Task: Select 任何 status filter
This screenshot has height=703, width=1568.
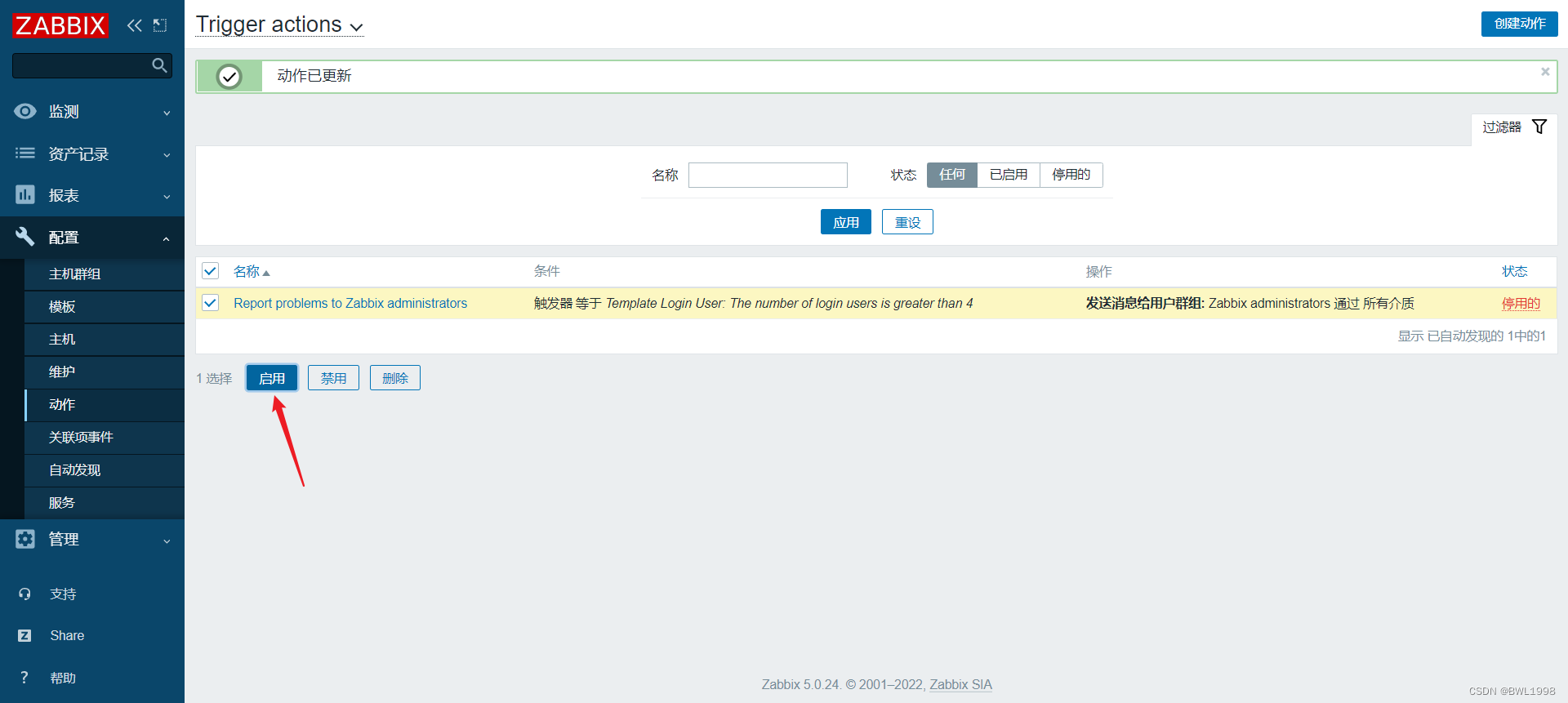Action: (952, 175)
